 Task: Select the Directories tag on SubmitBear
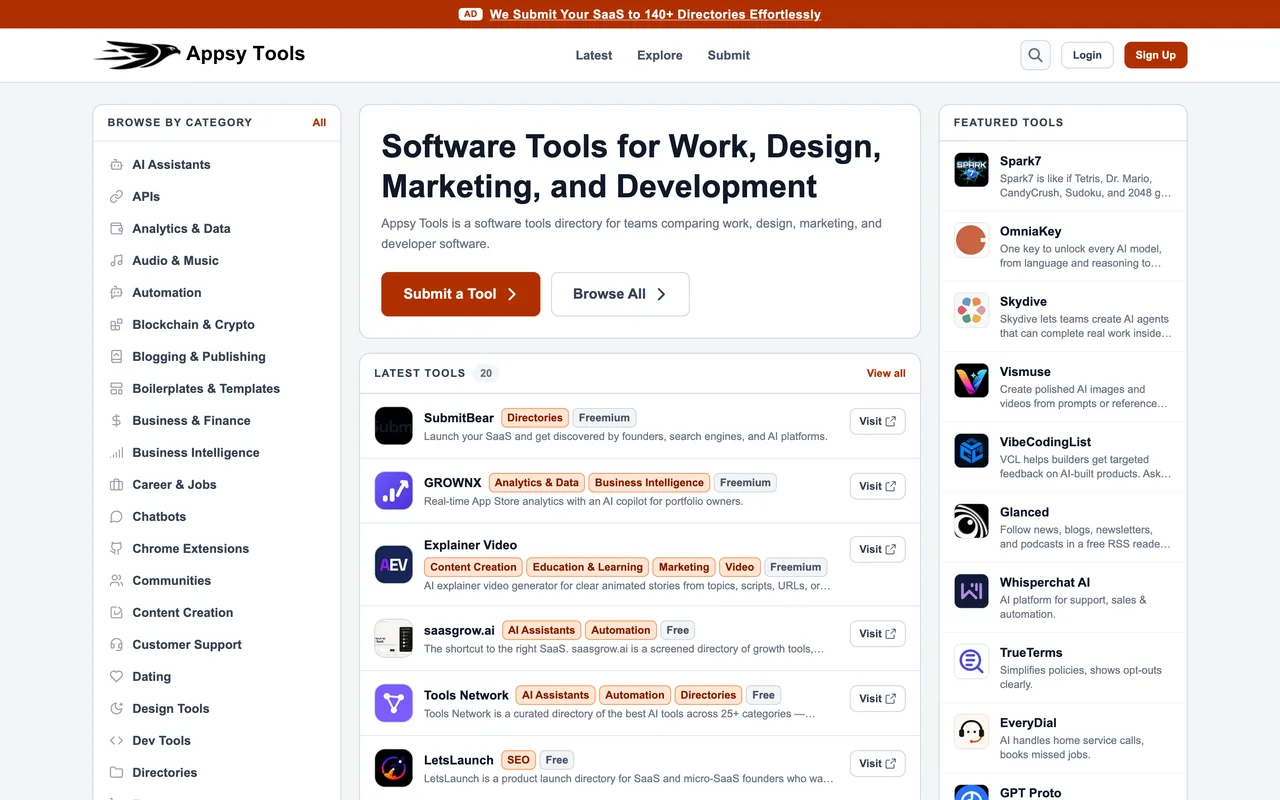pos(535,418)
